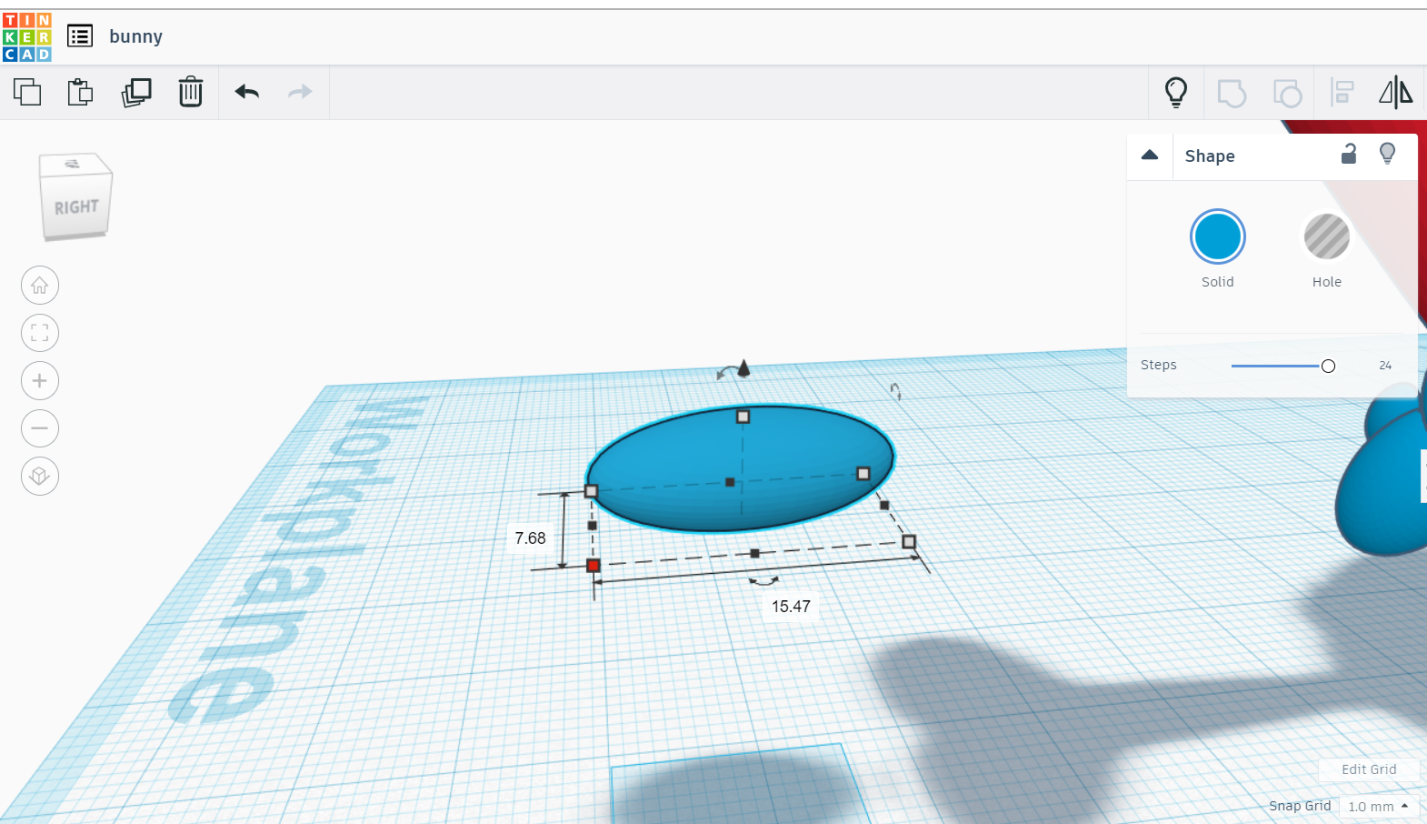
Task: Click the Fit all in view button
Action: pyautogui.click(x=40, y=333)
